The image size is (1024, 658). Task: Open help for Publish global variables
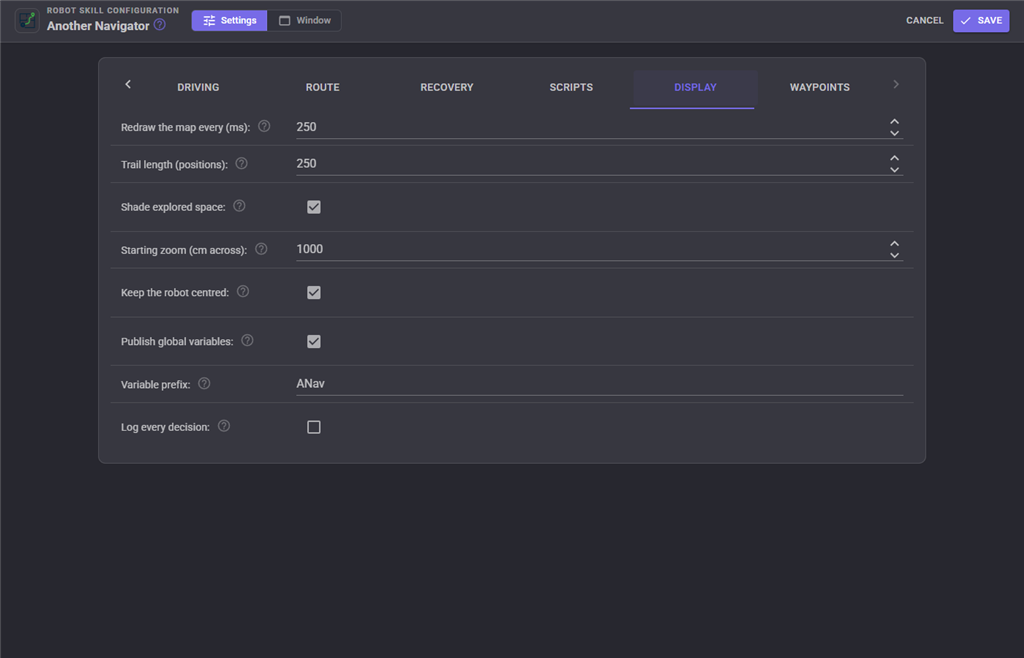pos(248,340)
